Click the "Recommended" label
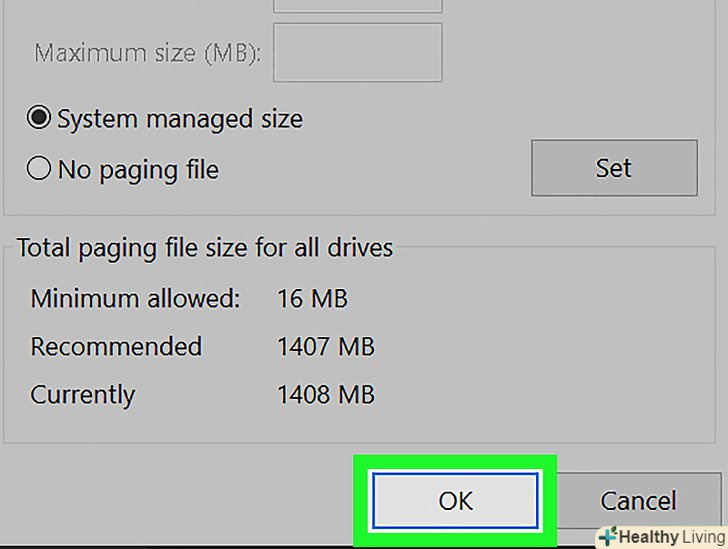The image size is (728, 549). tap(116, 346)
